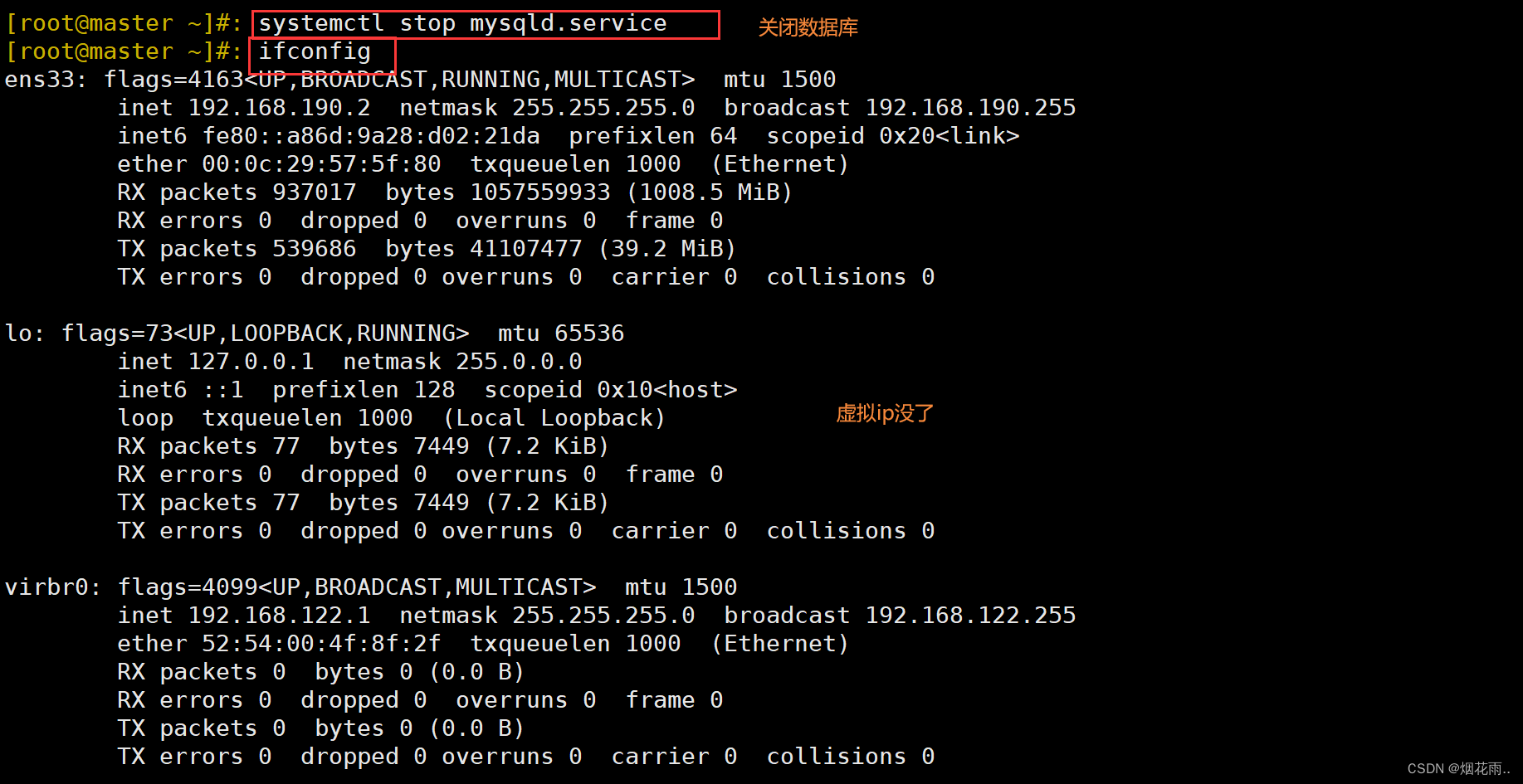Viewport: 1523px width, 784px height.
Task: Click the bytes value '41107477'
Action: [x=526, y=250]
